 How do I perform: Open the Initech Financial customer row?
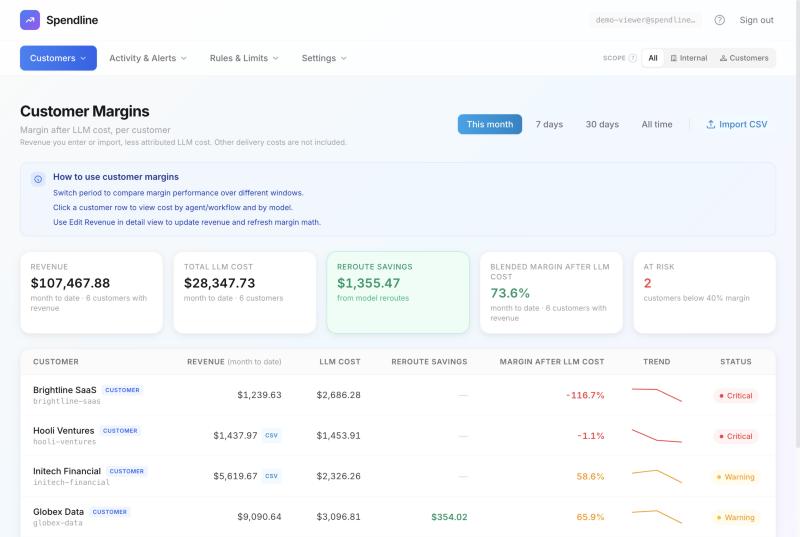click(398, 476)
